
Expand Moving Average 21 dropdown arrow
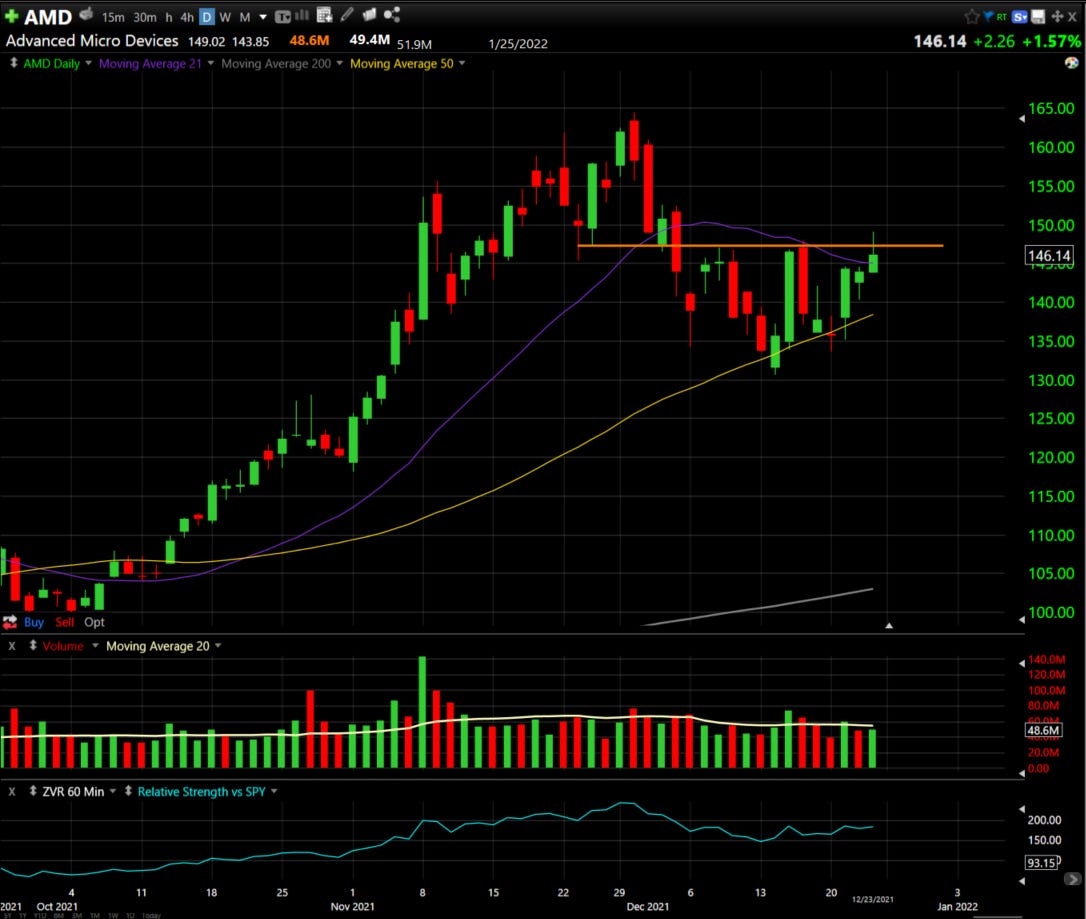tap(211, 63)
